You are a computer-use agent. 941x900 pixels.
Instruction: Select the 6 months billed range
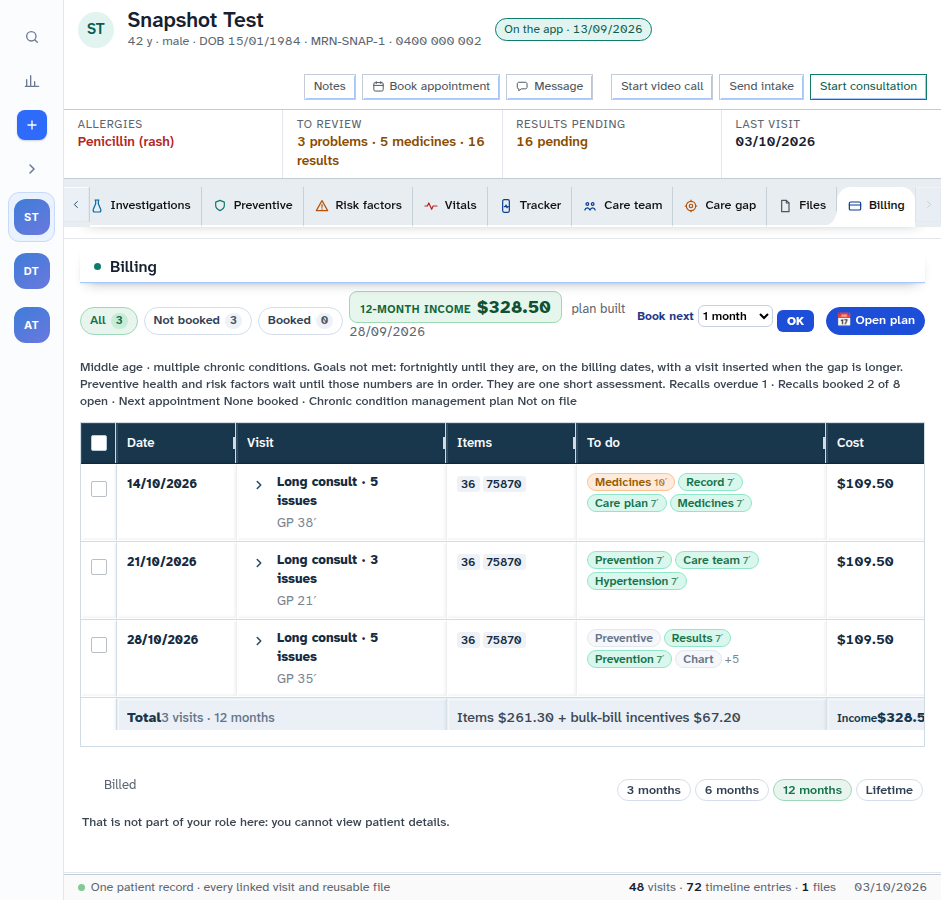tap(732, 790)
